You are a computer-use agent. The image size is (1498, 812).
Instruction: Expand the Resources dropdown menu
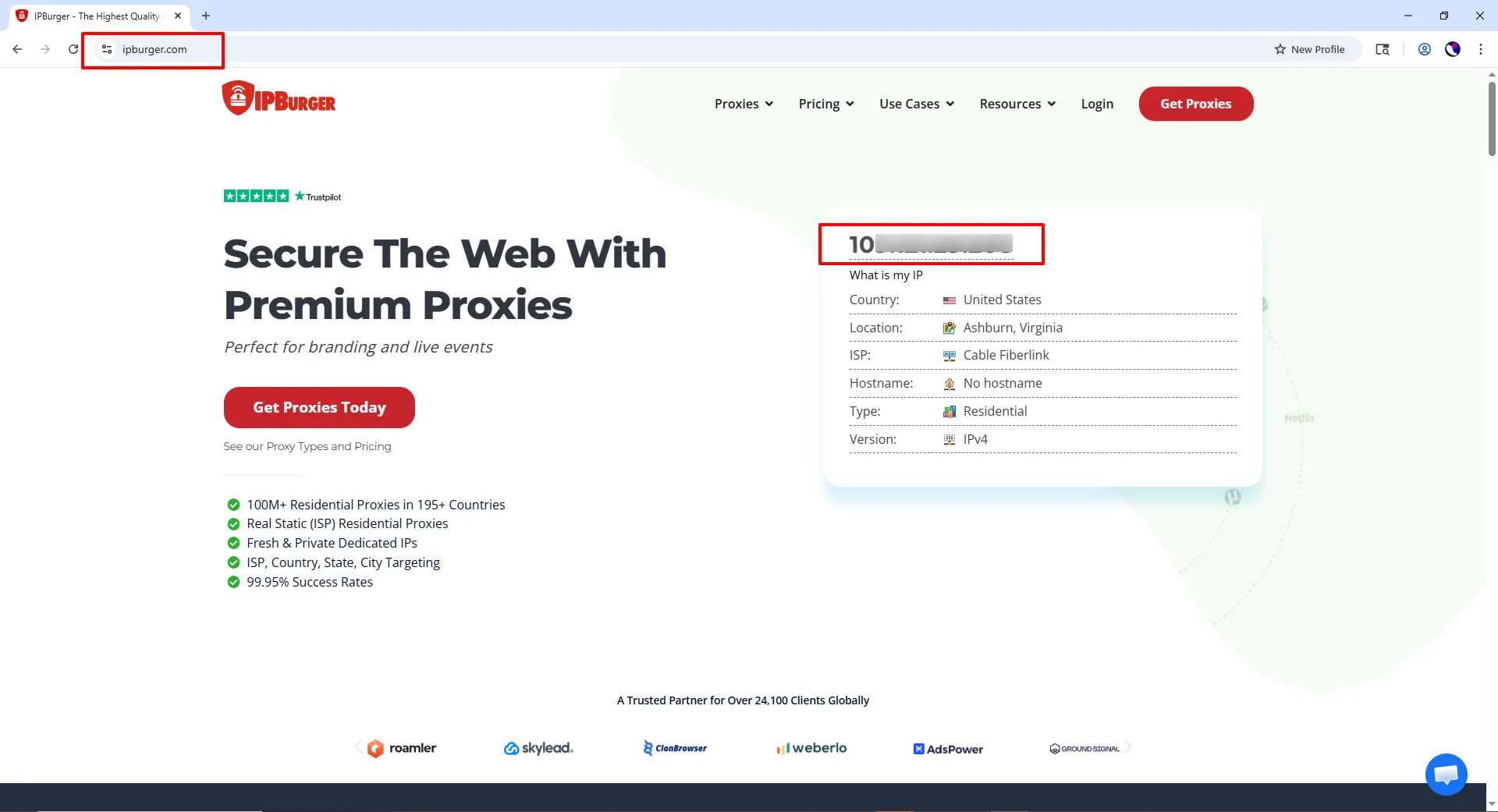point(1017,104)
